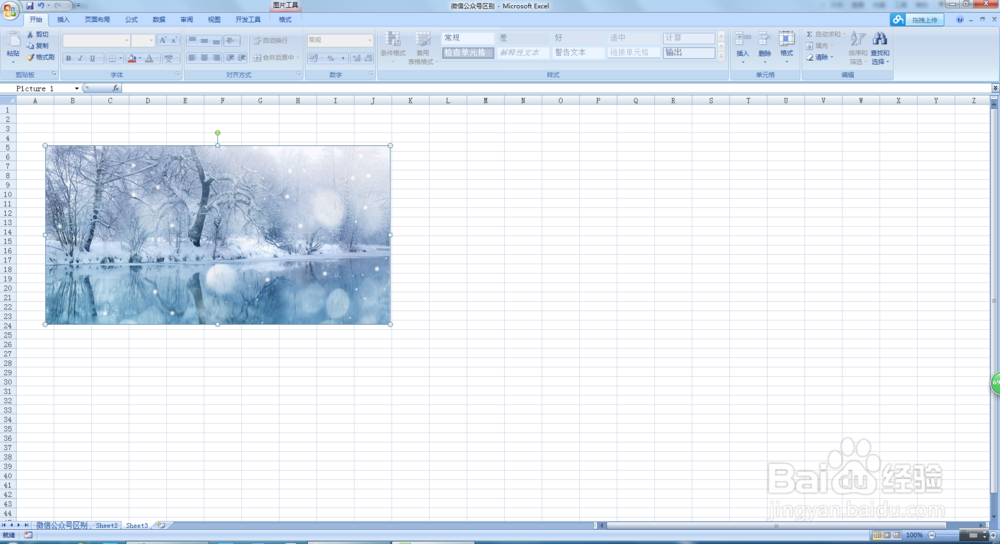Center text horizontally
This screenshot has height=544, width=1000.
[204, 57]
